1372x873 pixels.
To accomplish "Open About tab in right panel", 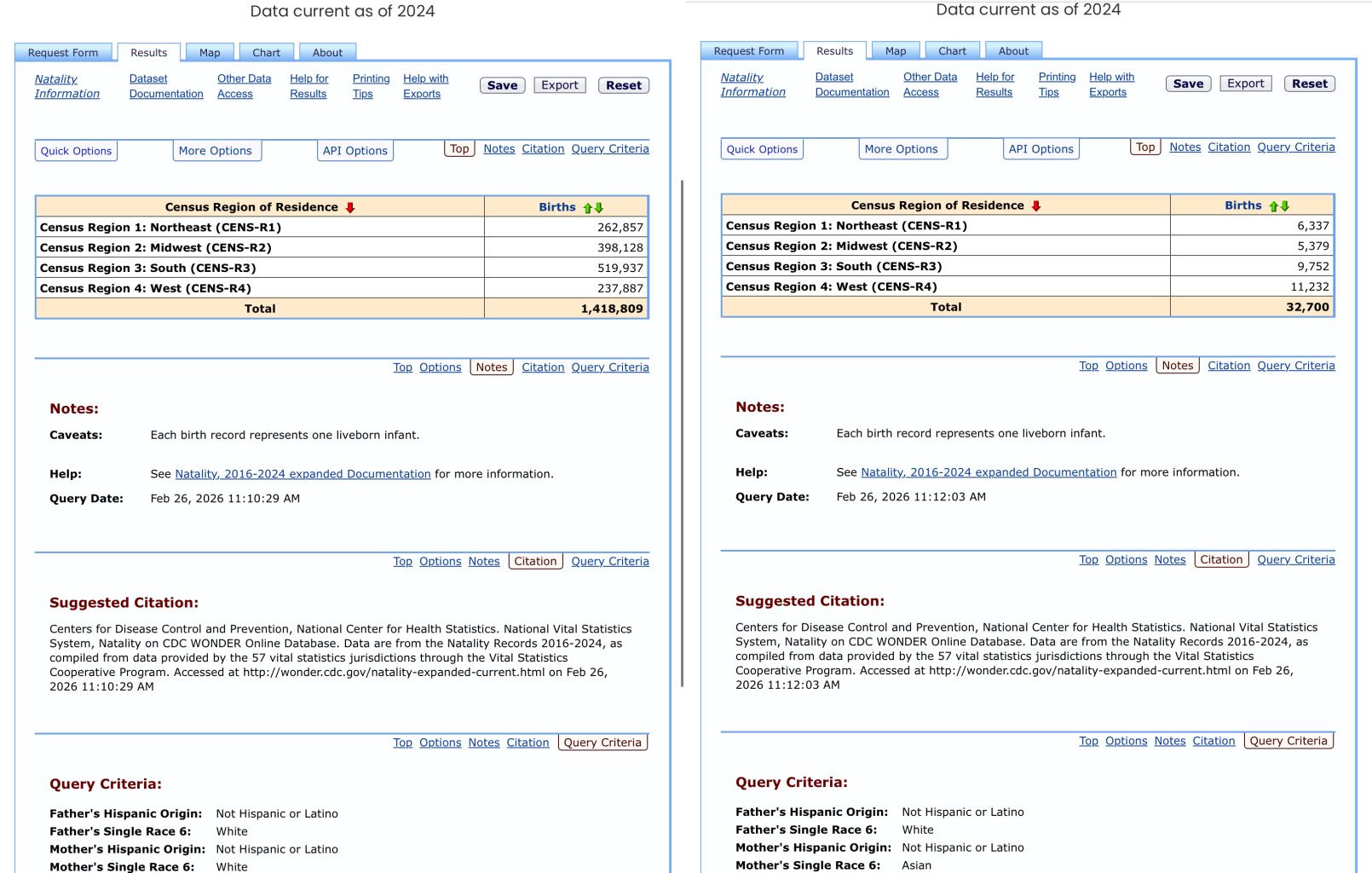I will (x=1014, y=51).
